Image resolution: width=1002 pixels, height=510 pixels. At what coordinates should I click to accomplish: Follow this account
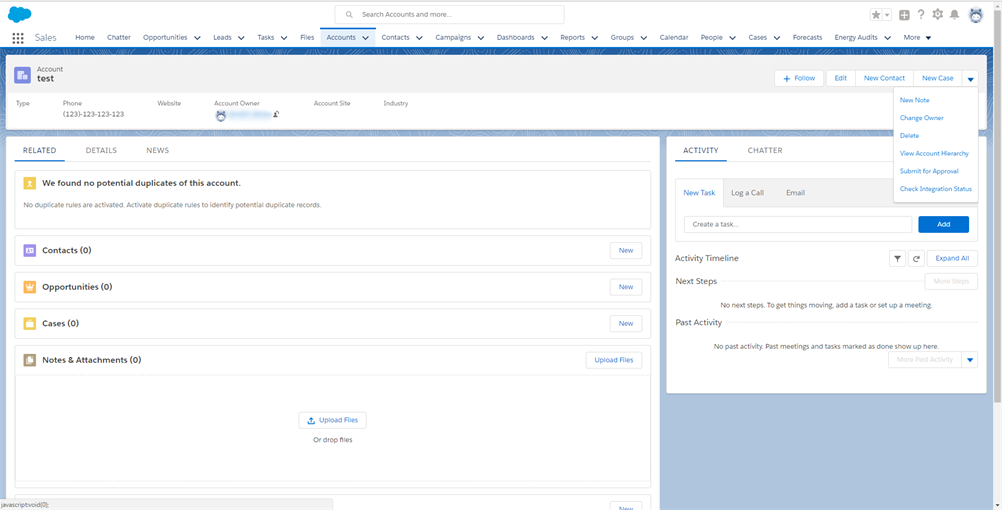799,79
